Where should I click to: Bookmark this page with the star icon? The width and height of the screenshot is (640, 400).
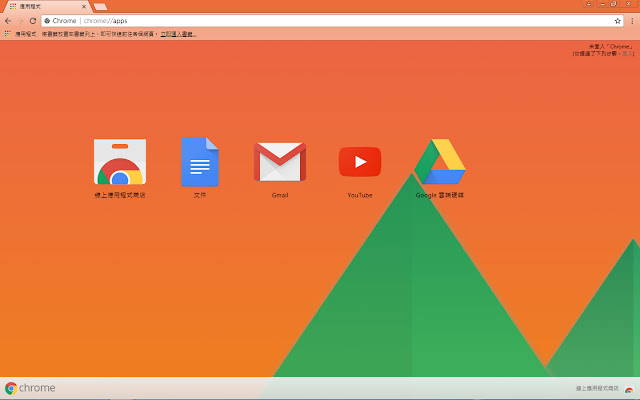pyautogui.click(x=618, y=21)
